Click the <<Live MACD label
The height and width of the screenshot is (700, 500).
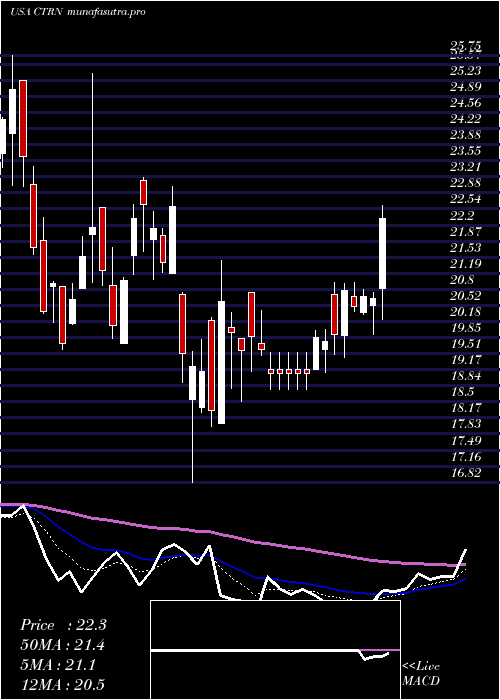421,673
